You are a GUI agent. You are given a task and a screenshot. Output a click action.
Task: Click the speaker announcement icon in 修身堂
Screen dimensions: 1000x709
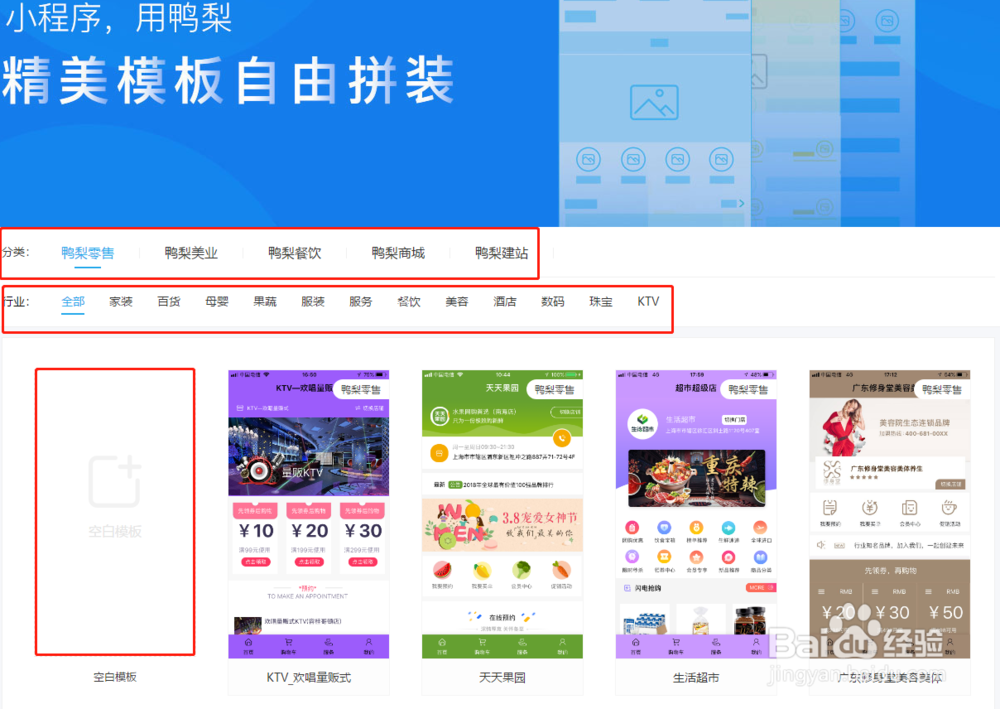[821, 544]
